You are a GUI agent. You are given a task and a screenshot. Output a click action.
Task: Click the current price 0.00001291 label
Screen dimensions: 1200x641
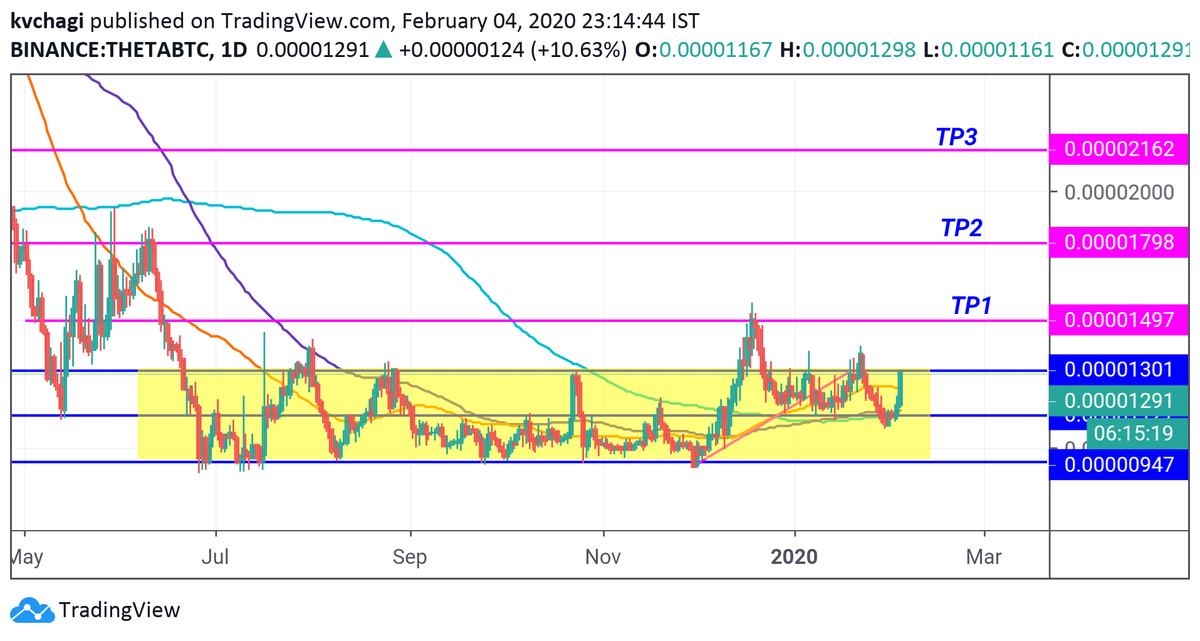click(x=1119, y=402)
